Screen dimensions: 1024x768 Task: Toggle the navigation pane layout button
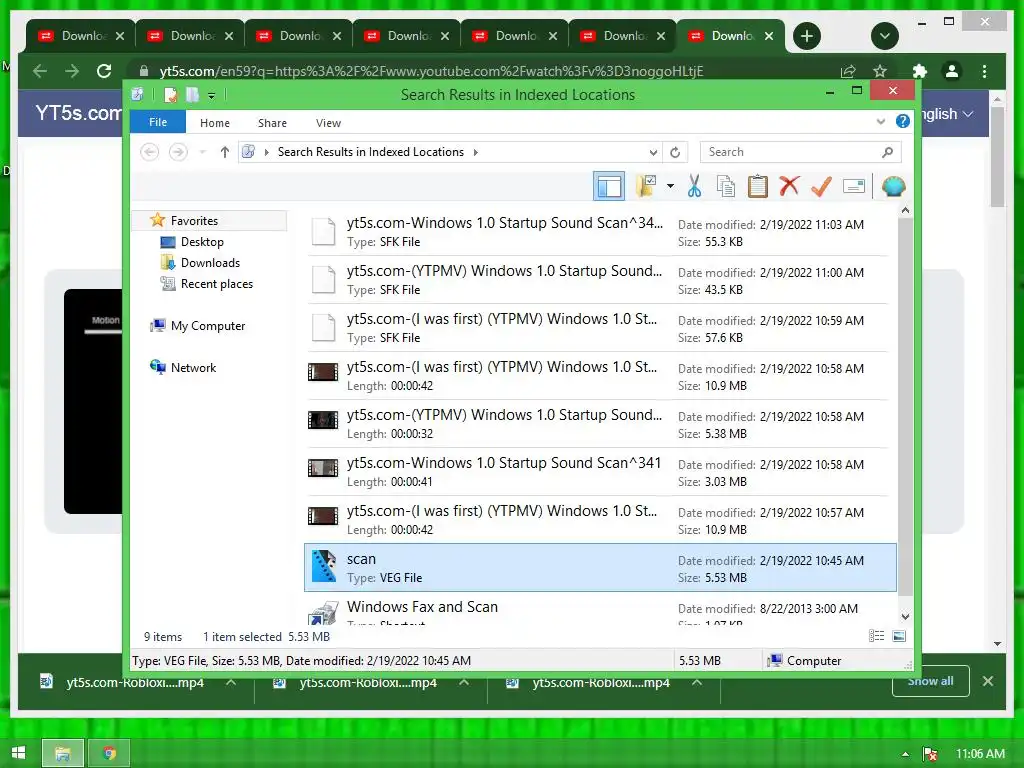[609, 186]
